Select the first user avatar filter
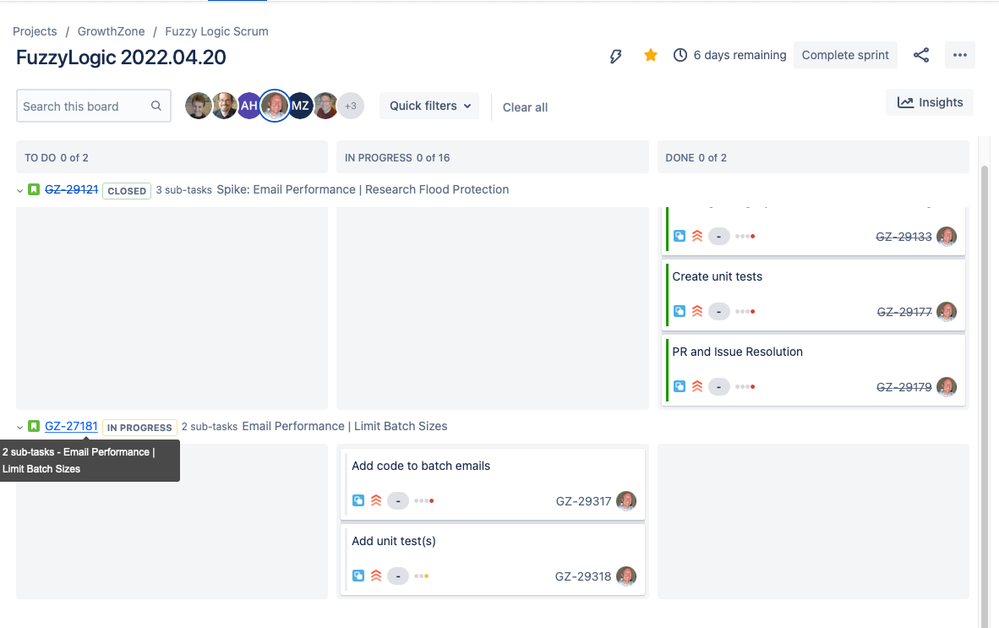The width and height of the screenshot is (999, 628). [198, 106]
